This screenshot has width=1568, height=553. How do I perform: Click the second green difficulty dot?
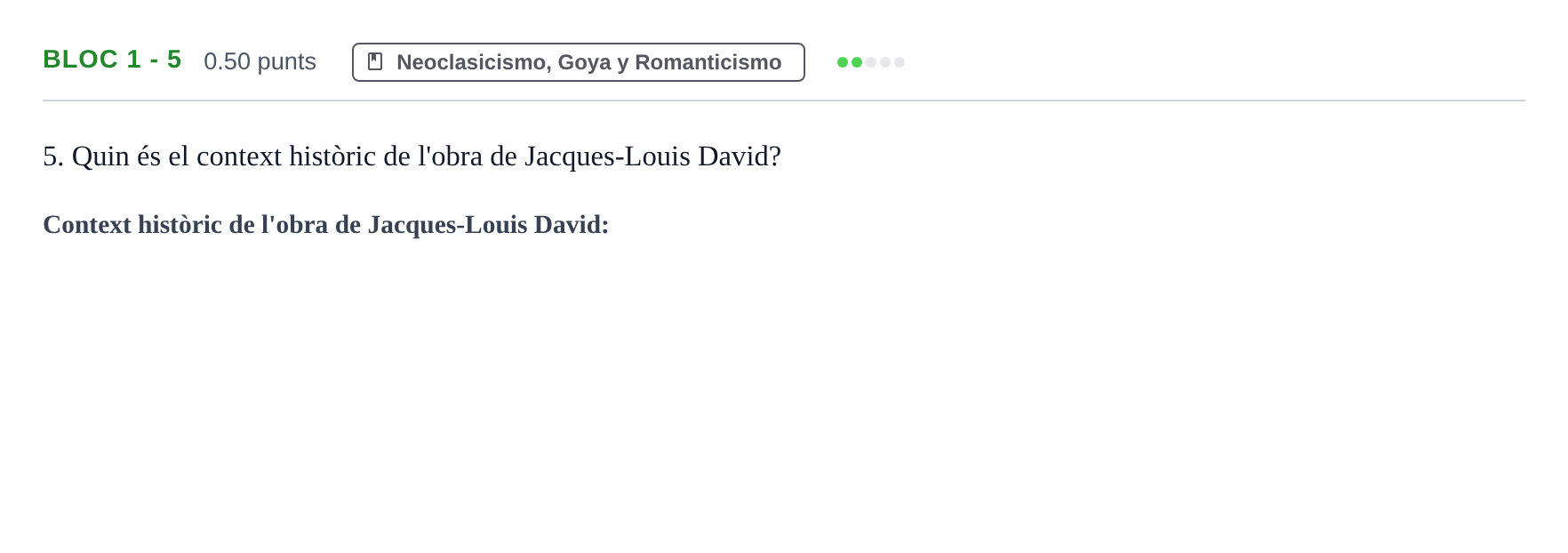click(x=857, y=62)
